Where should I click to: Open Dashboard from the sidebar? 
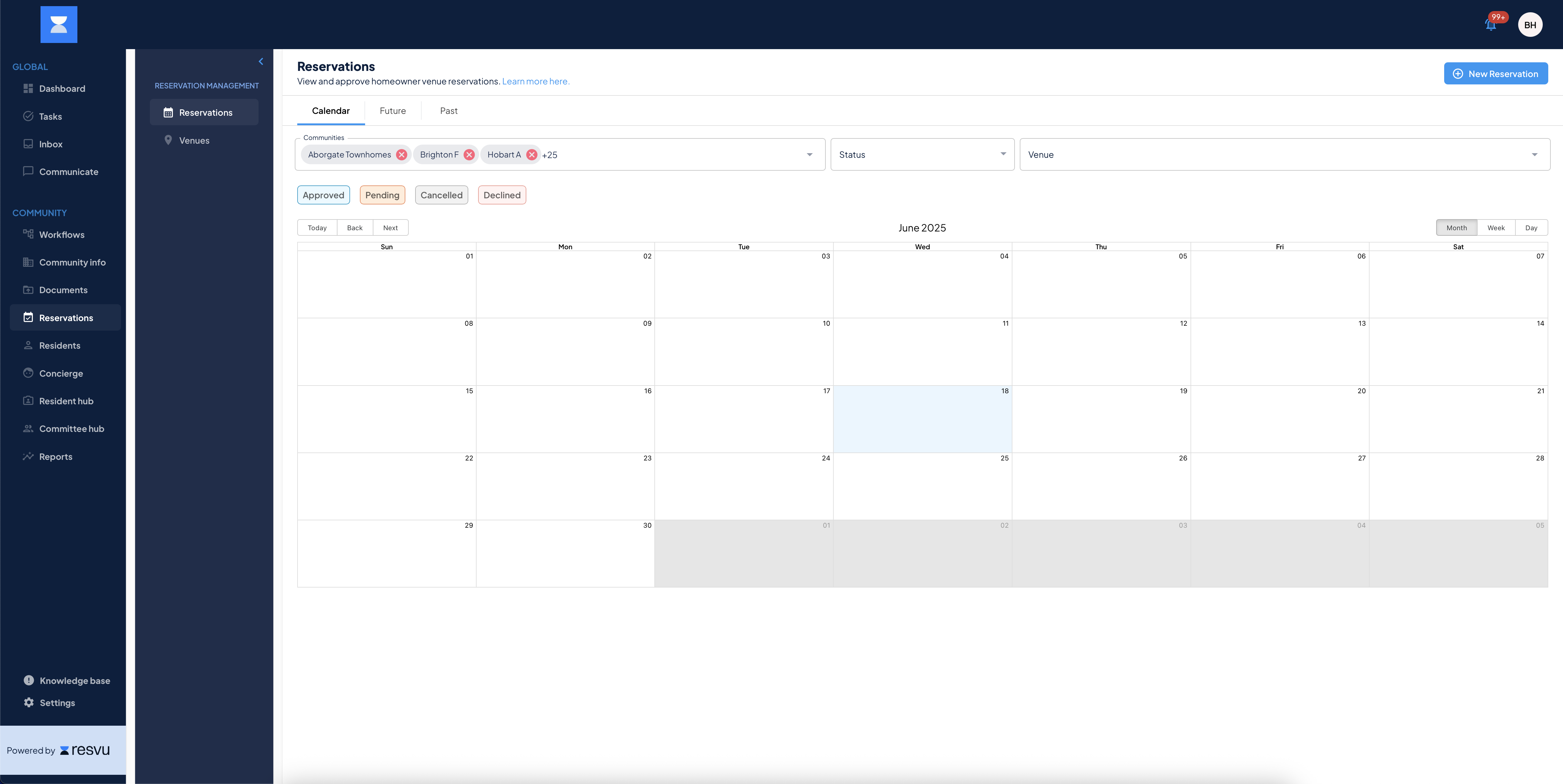pos(62,88)
